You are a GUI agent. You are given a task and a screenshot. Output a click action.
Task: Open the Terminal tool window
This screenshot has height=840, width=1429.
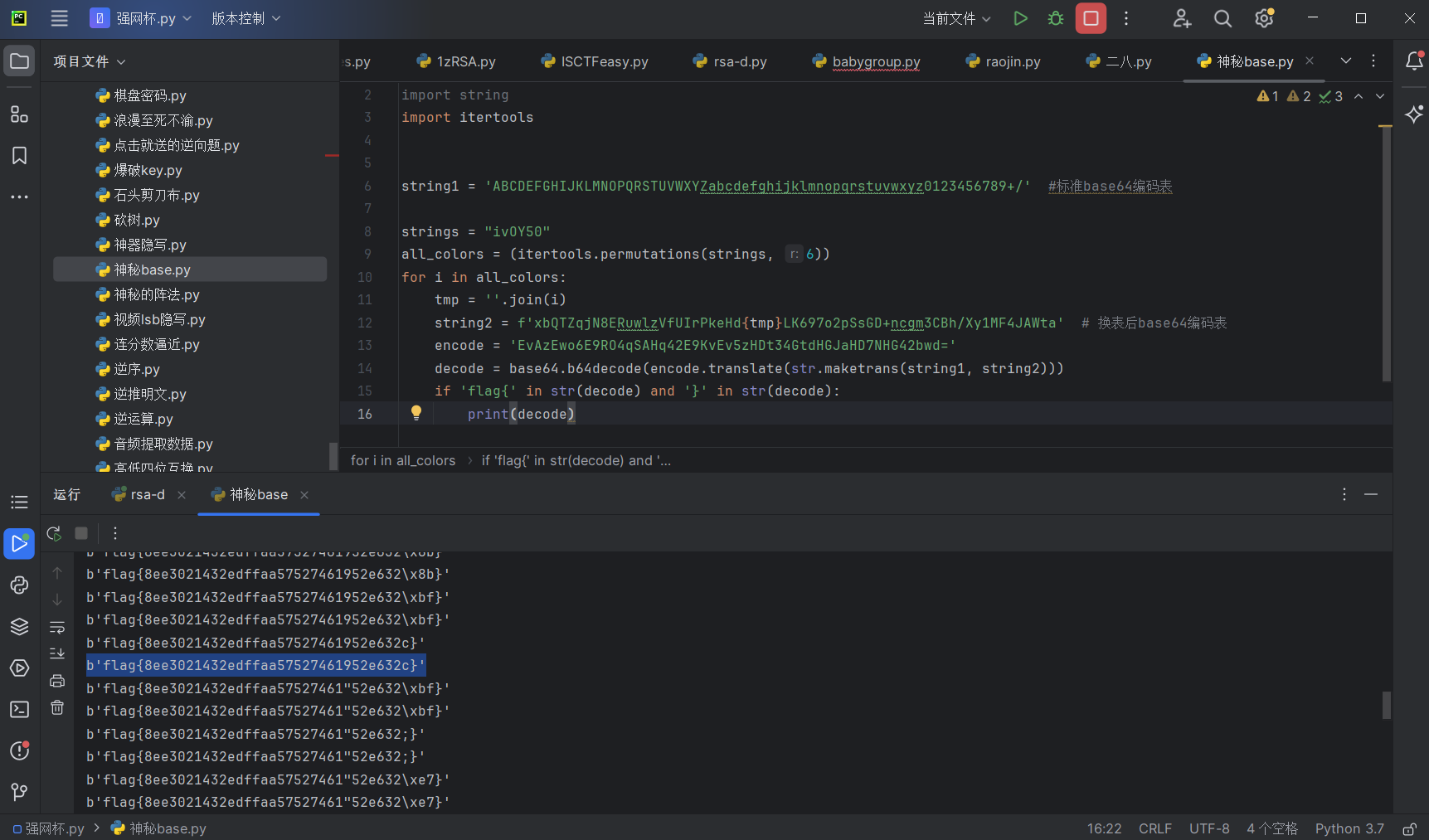coord(19,710)
